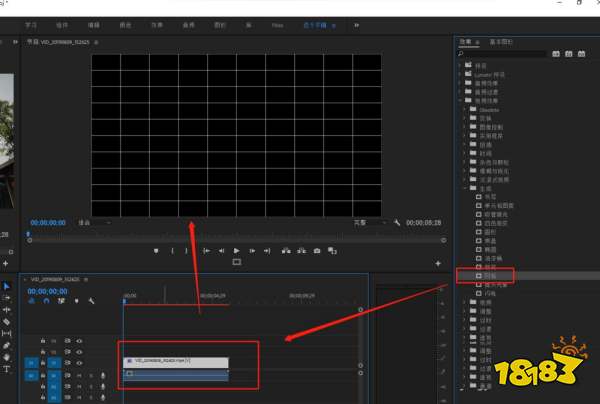The width and height of the screenshot is (600, 404).
Task: Toggle the timeline snap magnet icon
Action: 47,301
